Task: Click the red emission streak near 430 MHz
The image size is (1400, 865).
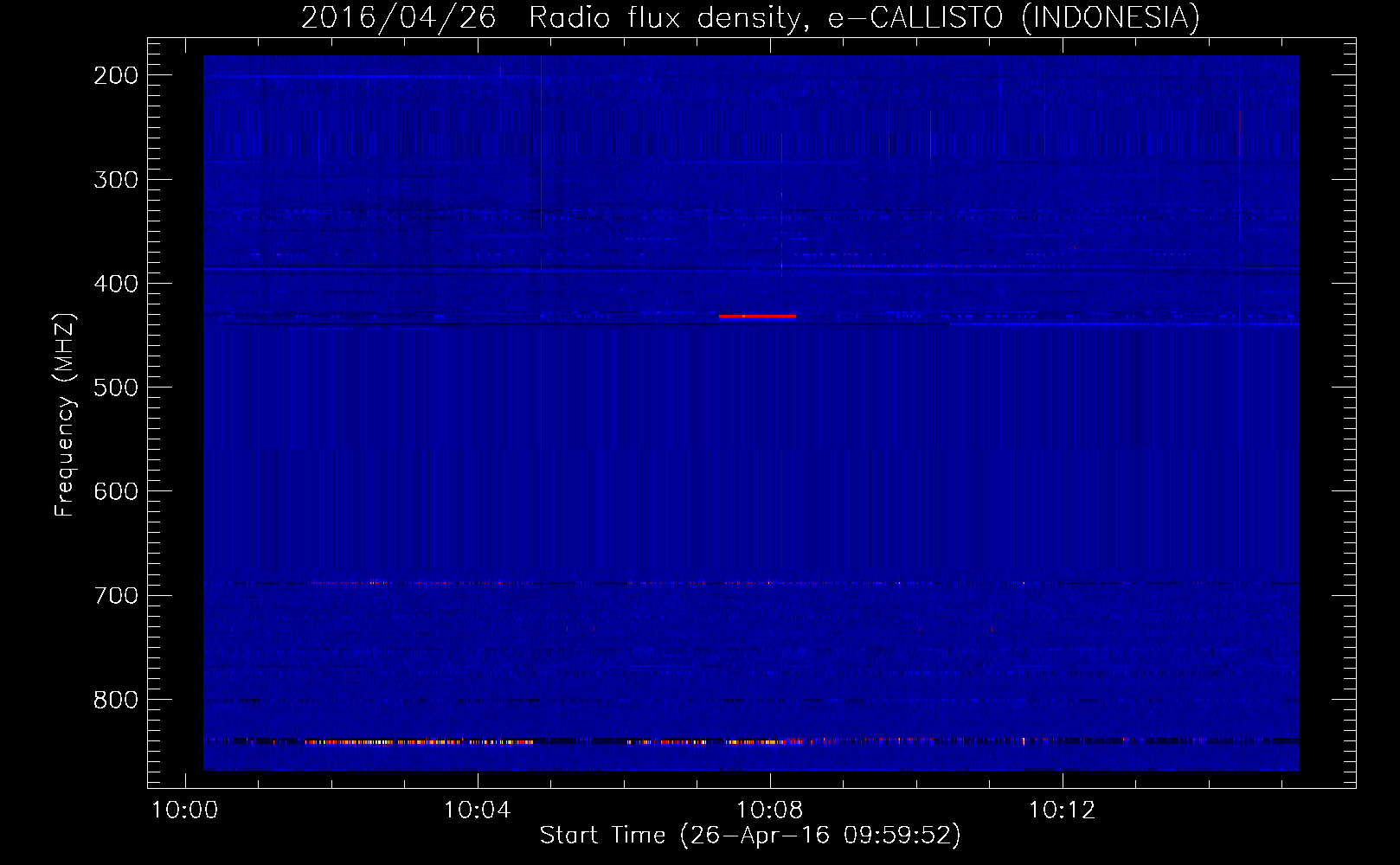Action: tap(757, 317)
